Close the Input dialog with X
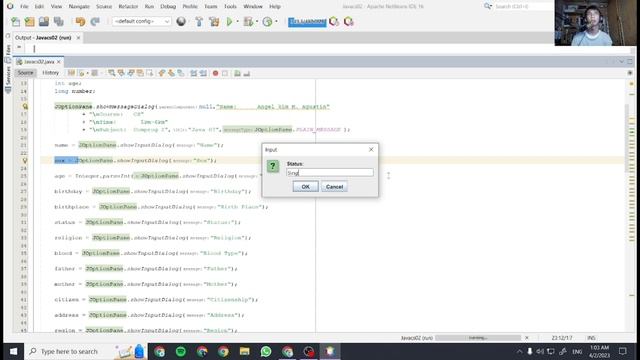This screenshot has height=360, width=640. click(371, 149)
